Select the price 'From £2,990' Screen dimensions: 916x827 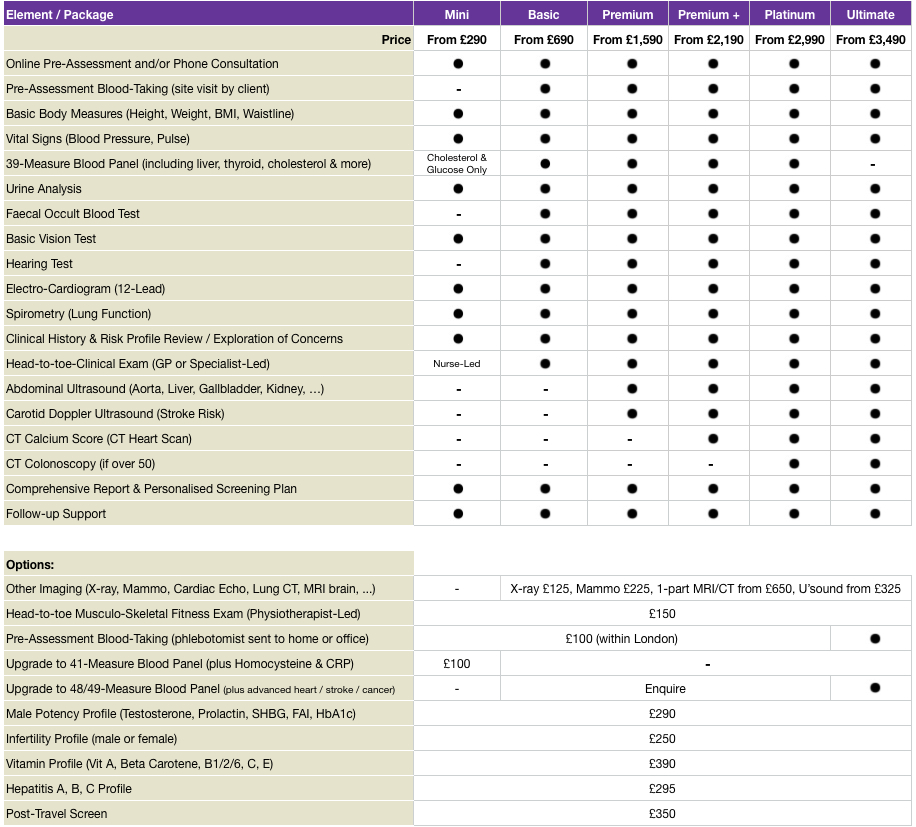(790, 40)
